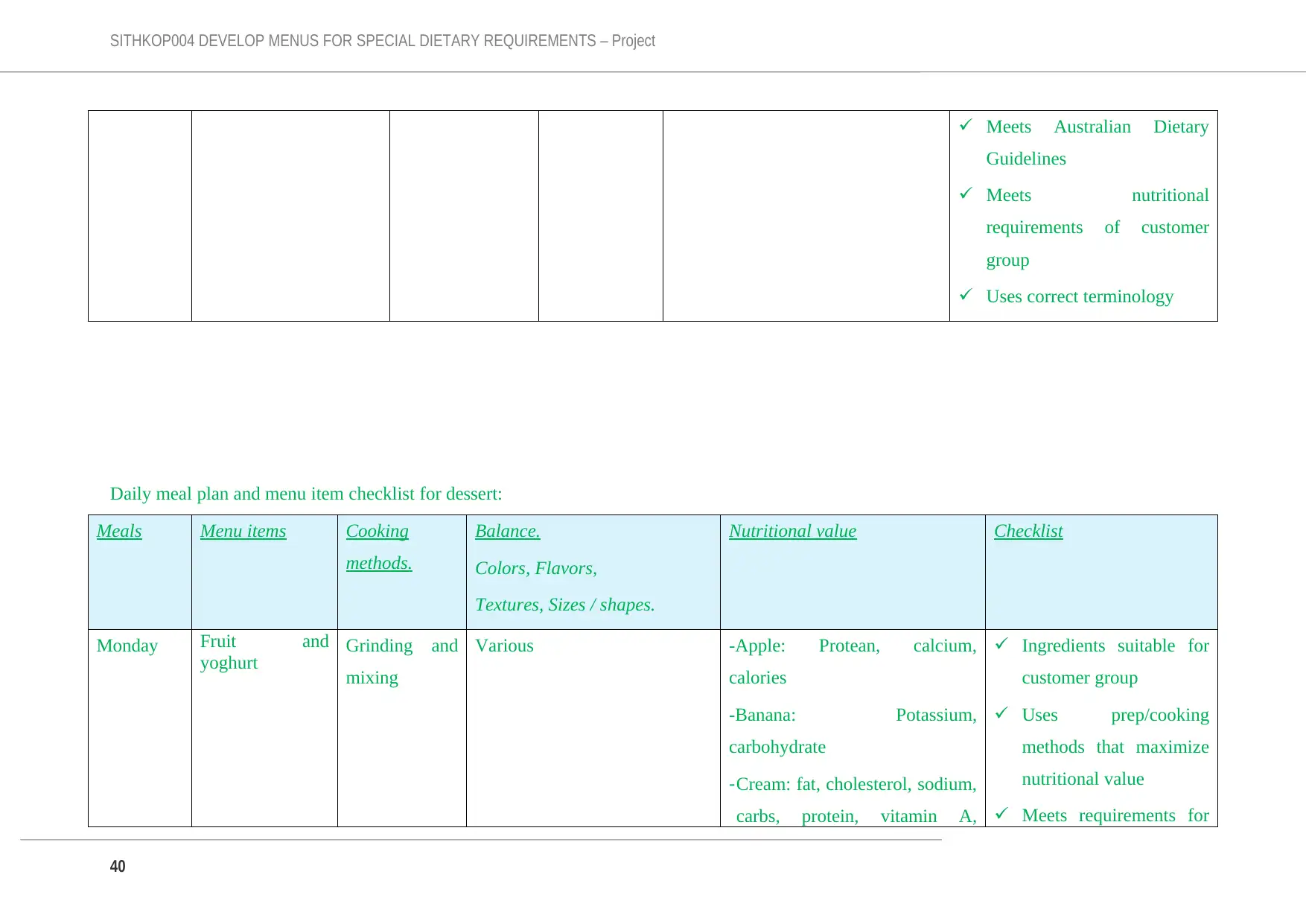The image size is (1306, 924).
Task: Click the '-Banana: Potassium,' line
Action: coord(853,715)
